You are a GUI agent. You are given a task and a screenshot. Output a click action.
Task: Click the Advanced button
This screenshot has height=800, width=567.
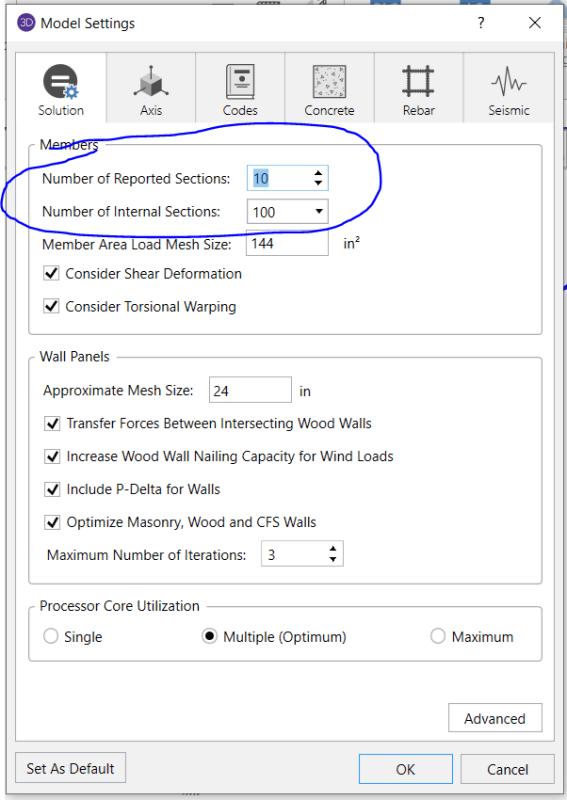(495, 718)
